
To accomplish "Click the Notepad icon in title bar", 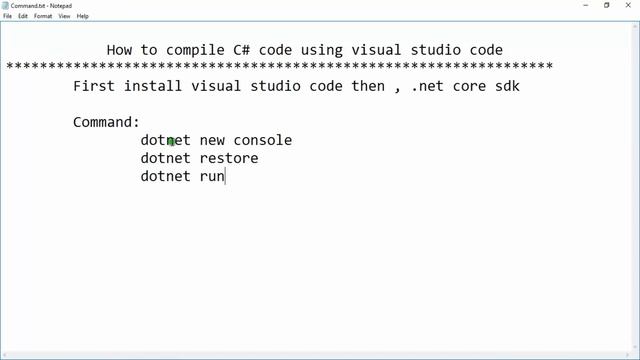I will pyautogui.click(x=5, y=6).
